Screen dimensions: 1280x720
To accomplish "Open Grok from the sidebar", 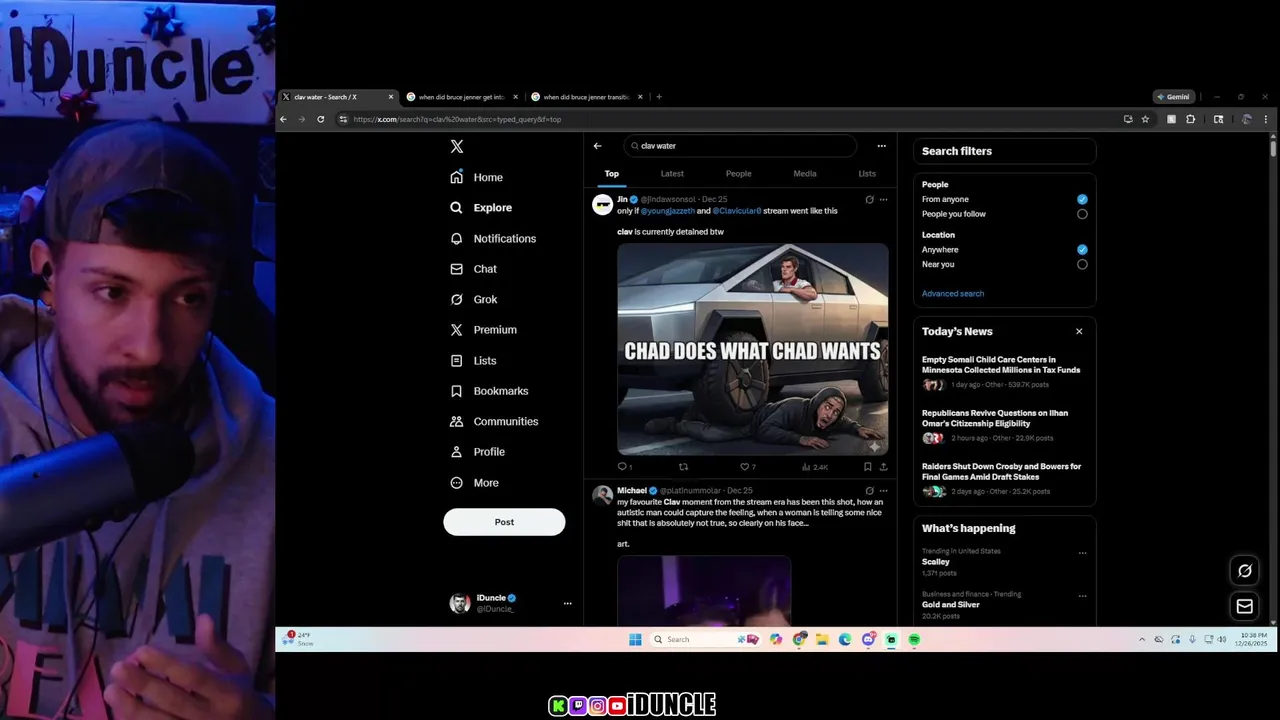I will point(473,299).
